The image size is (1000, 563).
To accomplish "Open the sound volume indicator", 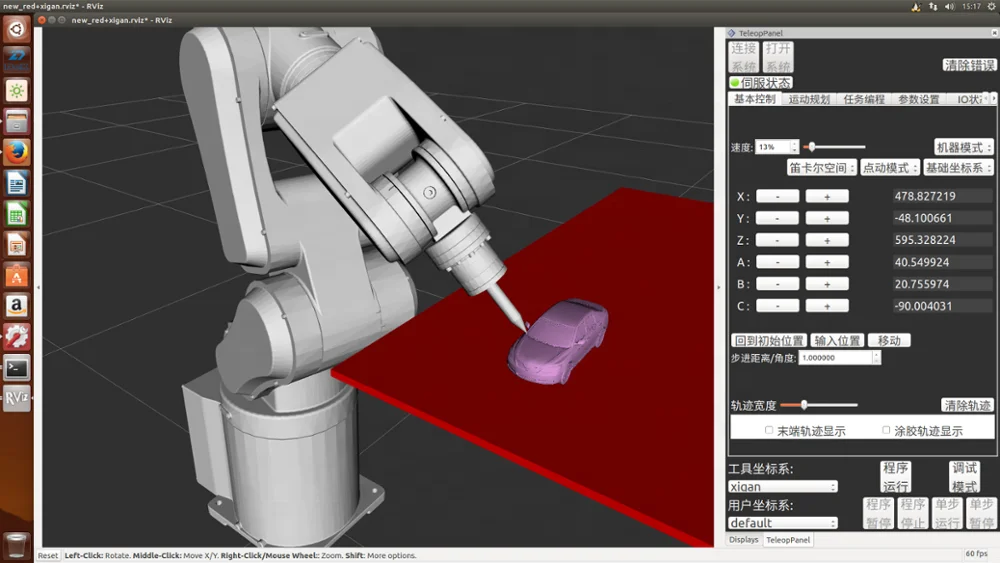I will point(950,6).
